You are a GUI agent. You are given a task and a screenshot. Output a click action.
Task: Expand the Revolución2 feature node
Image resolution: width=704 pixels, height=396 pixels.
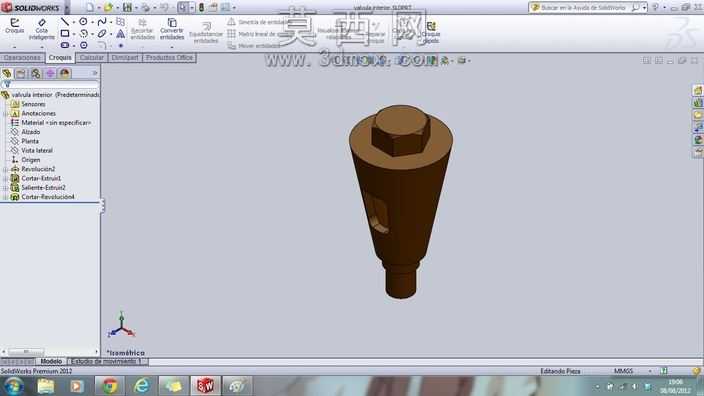click(x=5, y=169)
